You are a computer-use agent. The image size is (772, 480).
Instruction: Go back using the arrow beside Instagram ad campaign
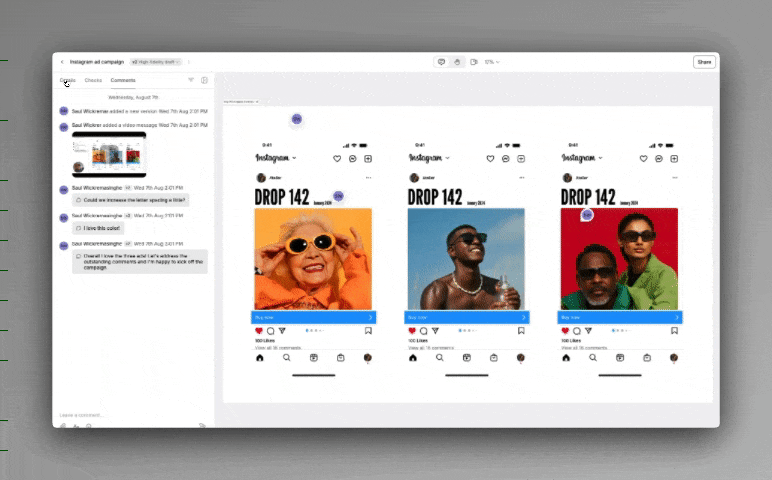[x=62, y=62]
